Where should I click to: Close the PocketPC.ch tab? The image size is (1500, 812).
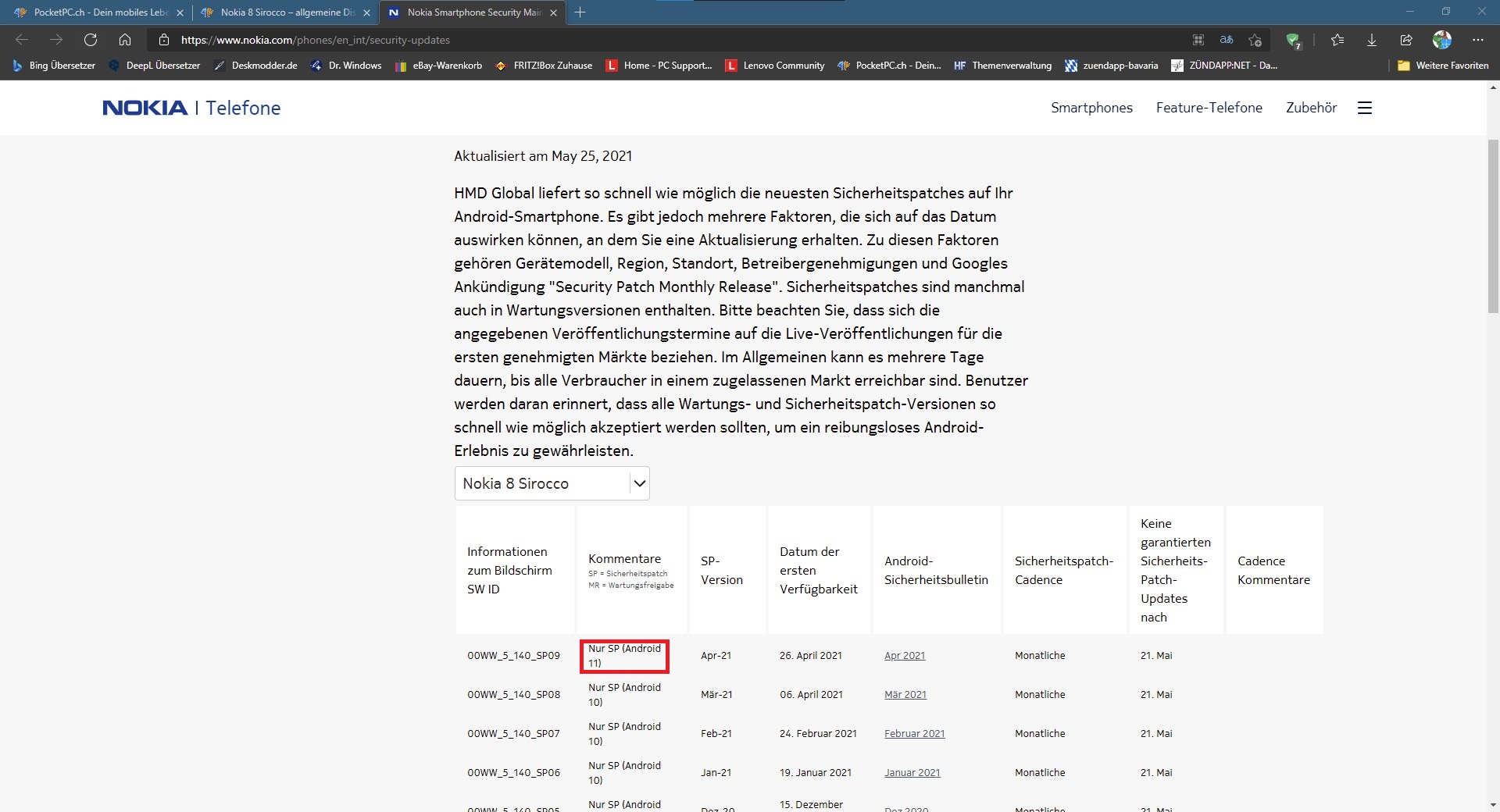click(x=180, y=12)
